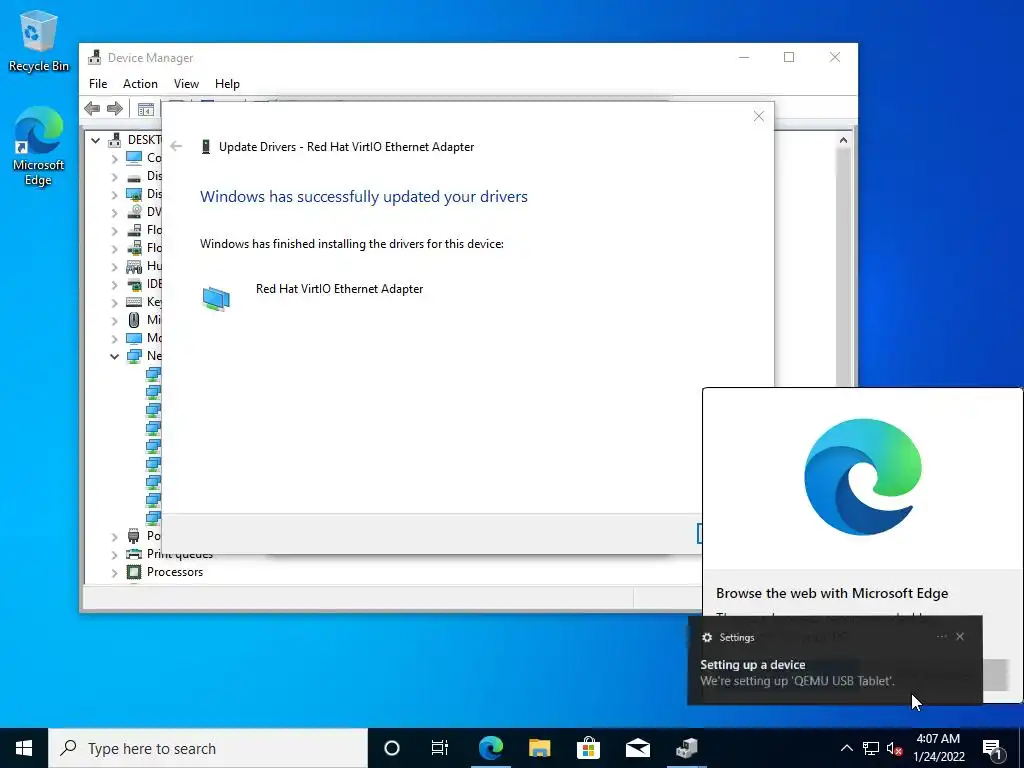This screenshot has width=1024, height=768.
Task: Open the Recycle Bin desktop icon
Action: pos(39,40)
